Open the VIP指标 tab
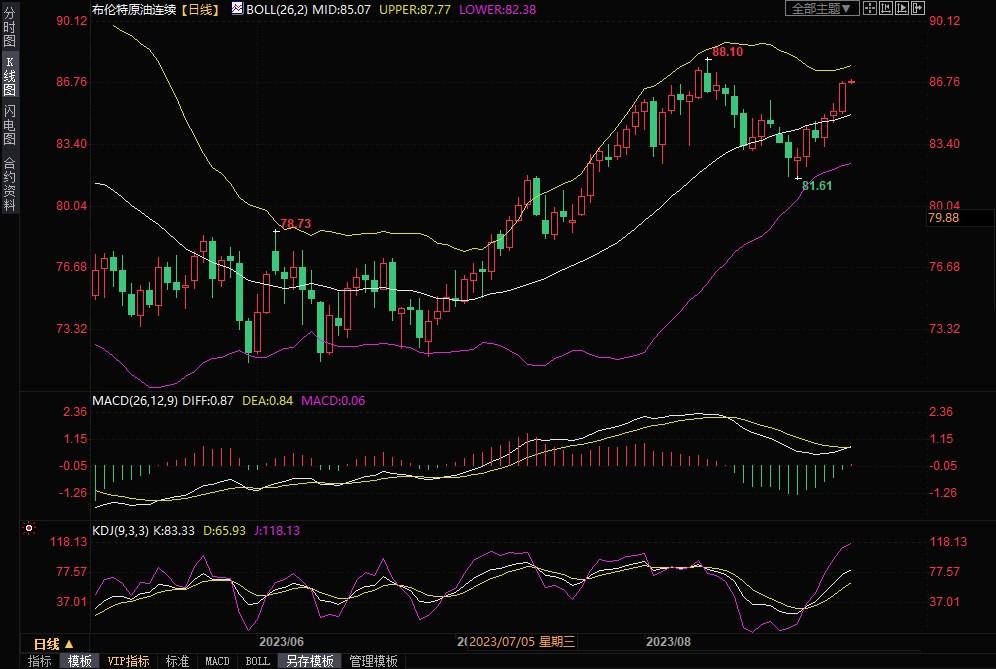 [128, 661]
